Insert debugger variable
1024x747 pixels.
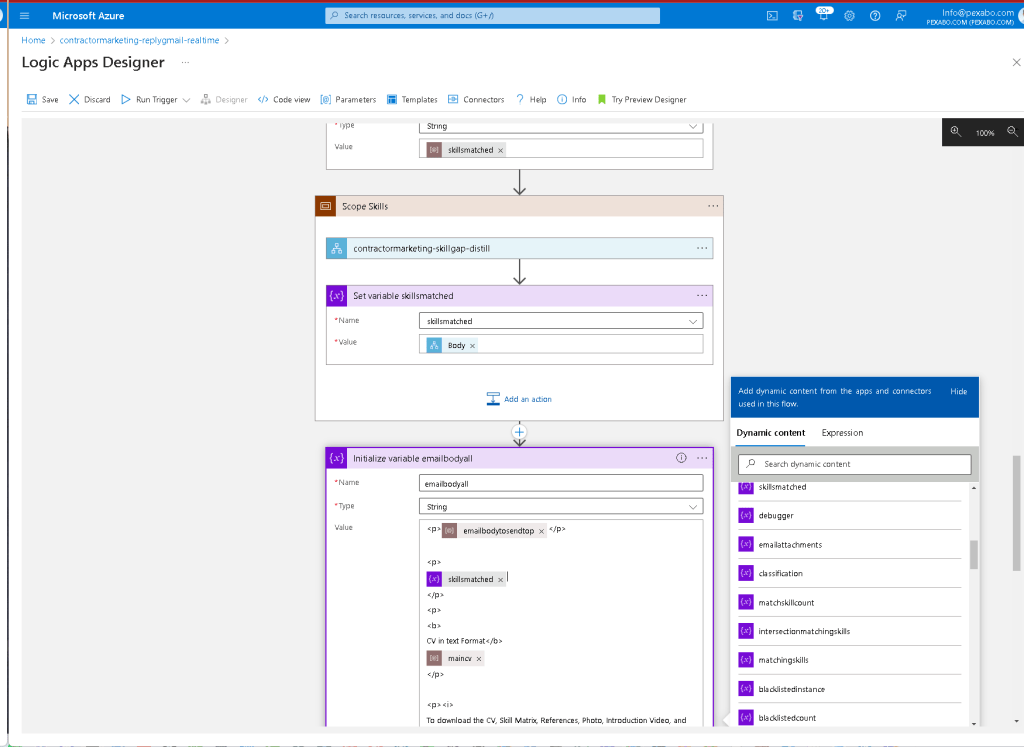pyautogui.click(x=849, y=516)
